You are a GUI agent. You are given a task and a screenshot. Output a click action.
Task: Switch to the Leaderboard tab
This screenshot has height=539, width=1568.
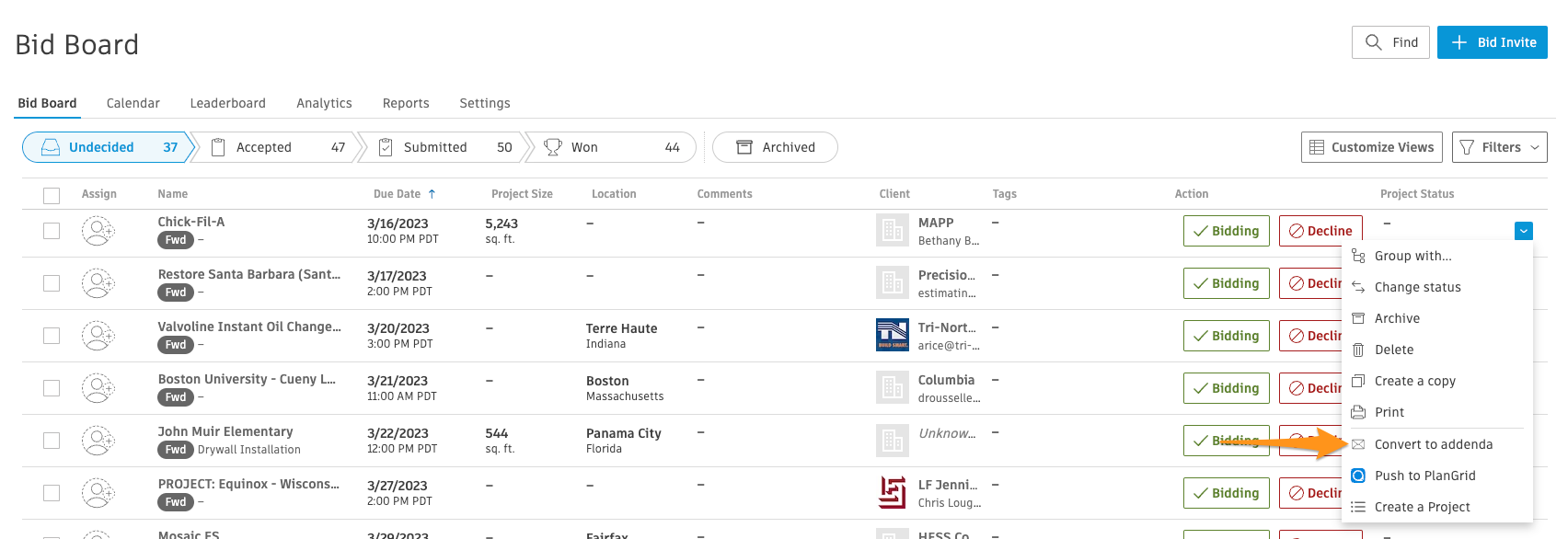227,103
